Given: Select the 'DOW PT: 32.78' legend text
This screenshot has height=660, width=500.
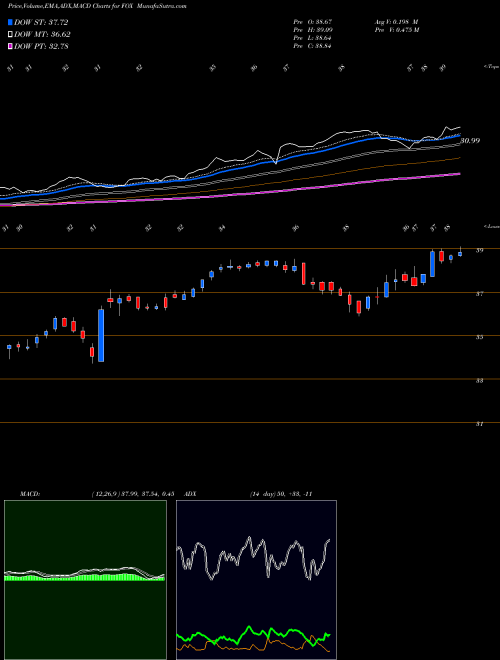Looking at the screenshot, I should pos(41,46).
